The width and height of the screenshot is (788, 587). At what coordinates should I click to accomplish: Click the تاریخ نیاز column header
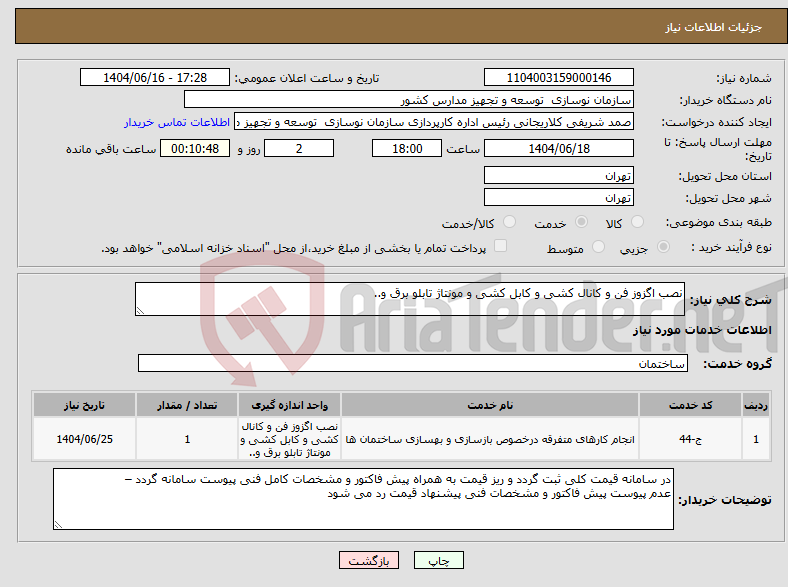click(84, 405)
